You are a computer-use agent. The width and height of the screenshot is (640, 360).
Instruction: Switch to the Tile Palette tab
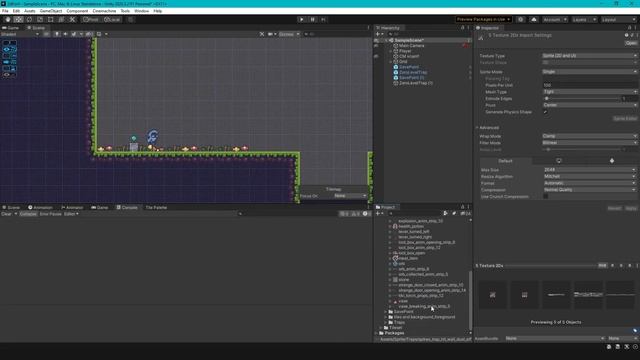[156, 207]
